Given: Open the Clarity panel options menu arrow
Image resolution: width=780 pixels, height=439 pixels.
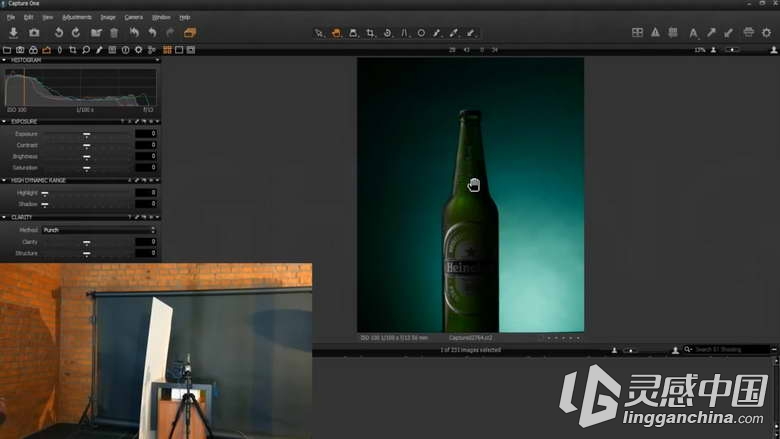Looking at the screenshot, I should [x=158, y=217].
